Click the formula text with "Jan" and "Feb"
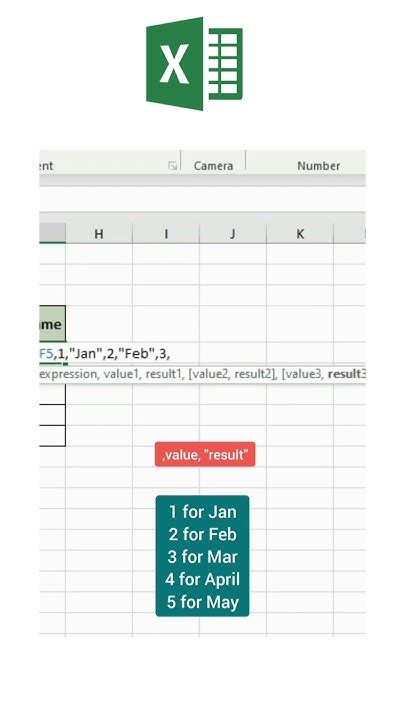 105,354
